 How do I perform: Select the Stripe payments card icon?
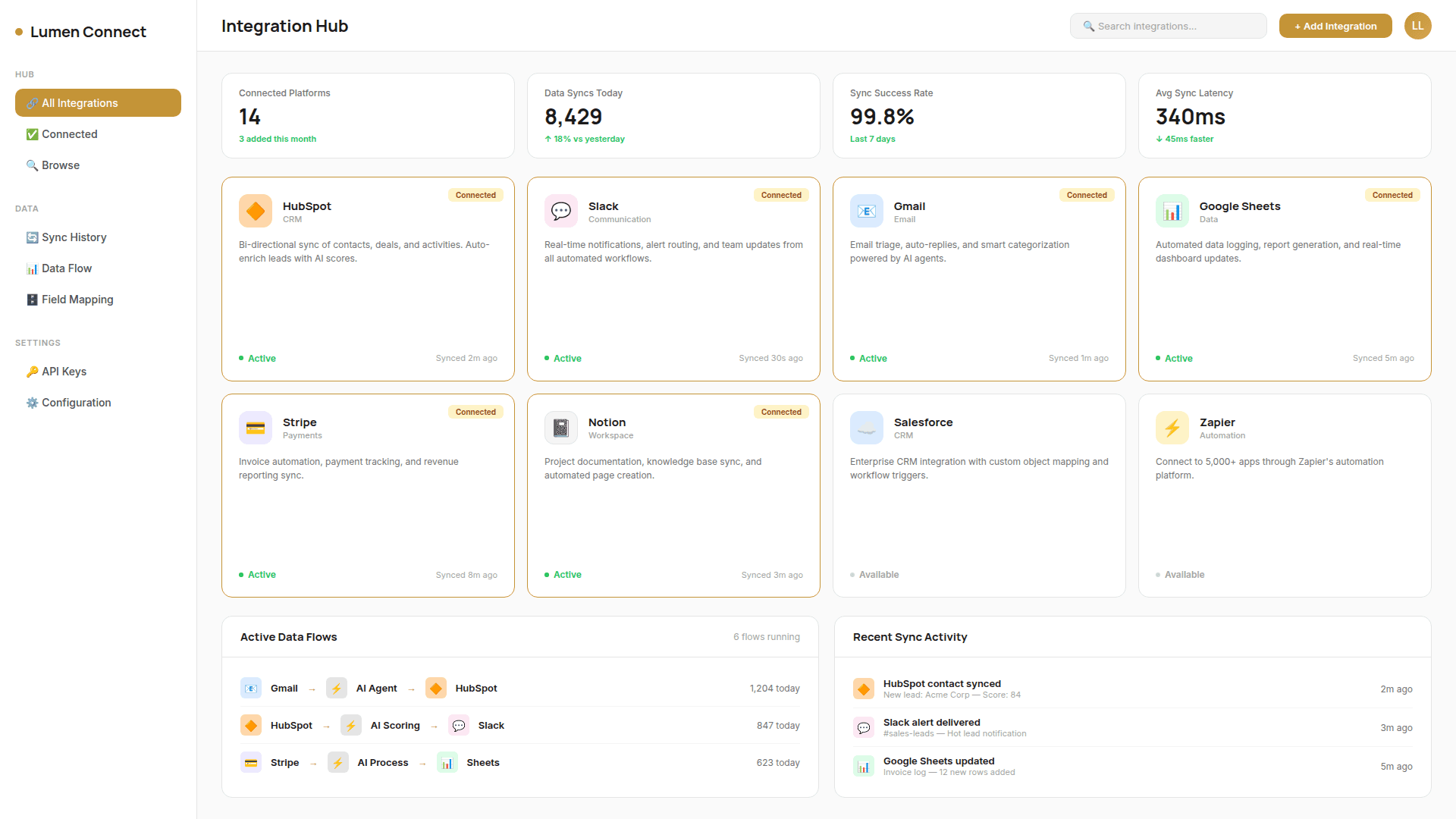255,428
